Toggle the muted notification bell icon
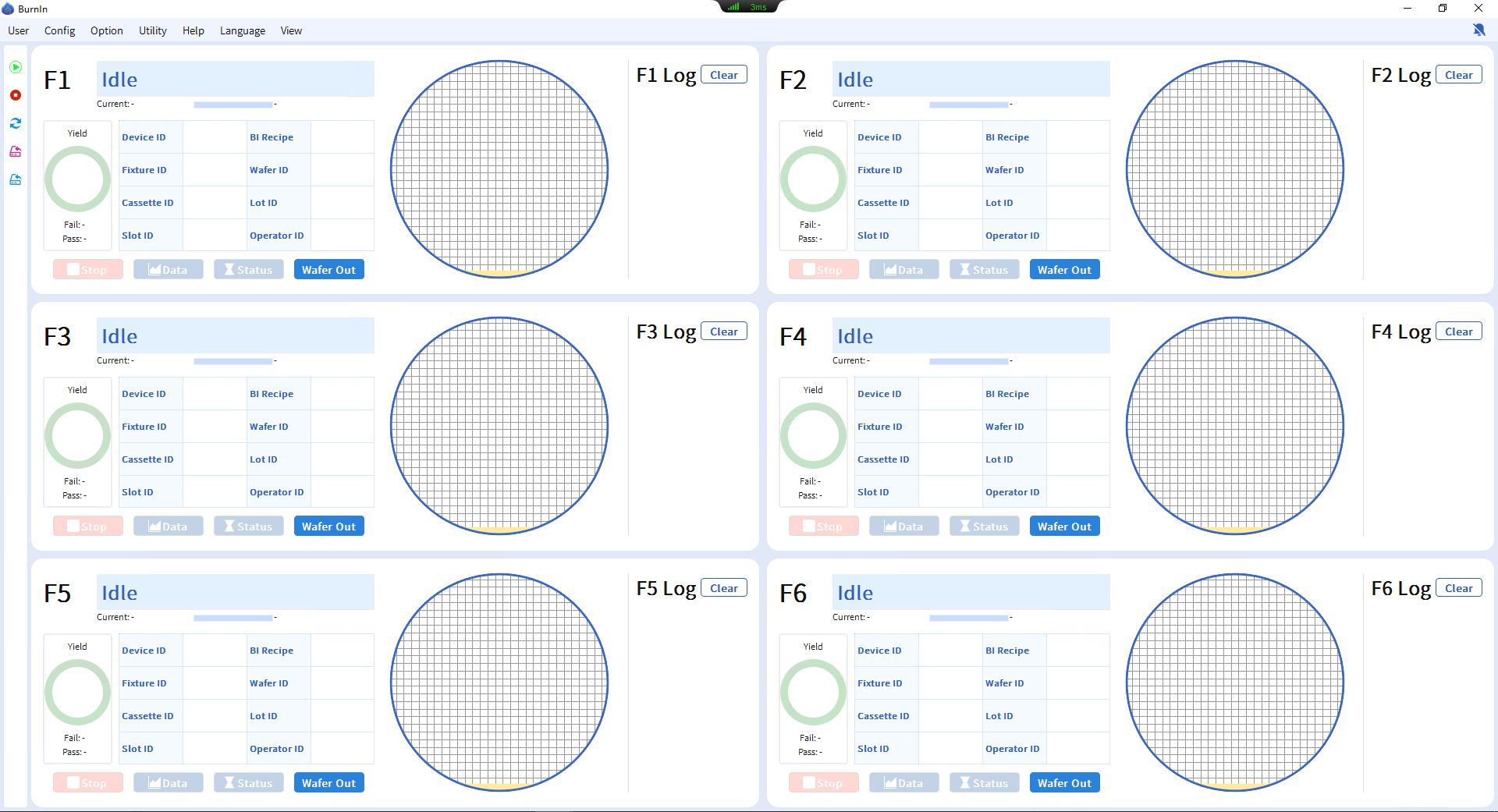Screen dimensions: 1498x812 tap(1478, 30)
